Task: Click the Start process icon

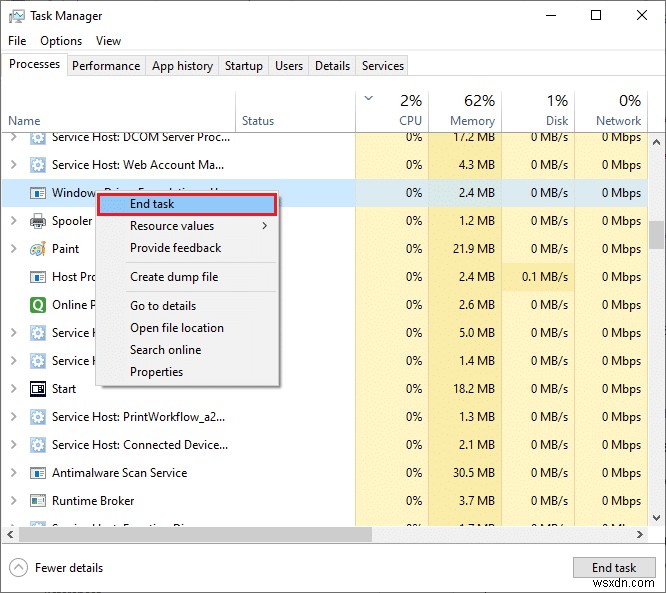Action: pyautogui.click(x=38, y=389)
